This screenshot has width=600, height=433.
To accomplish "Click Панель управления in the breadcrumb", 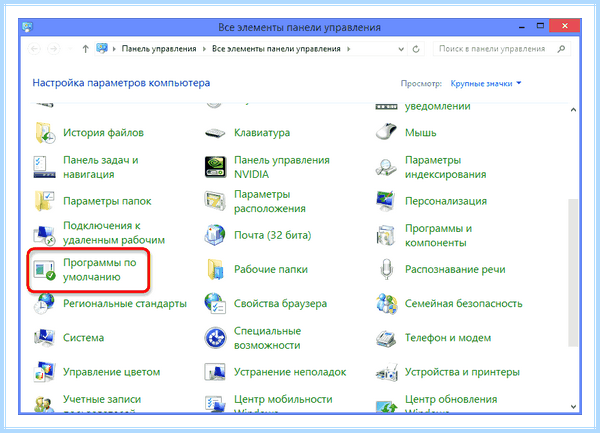I will tap(159, 49).
